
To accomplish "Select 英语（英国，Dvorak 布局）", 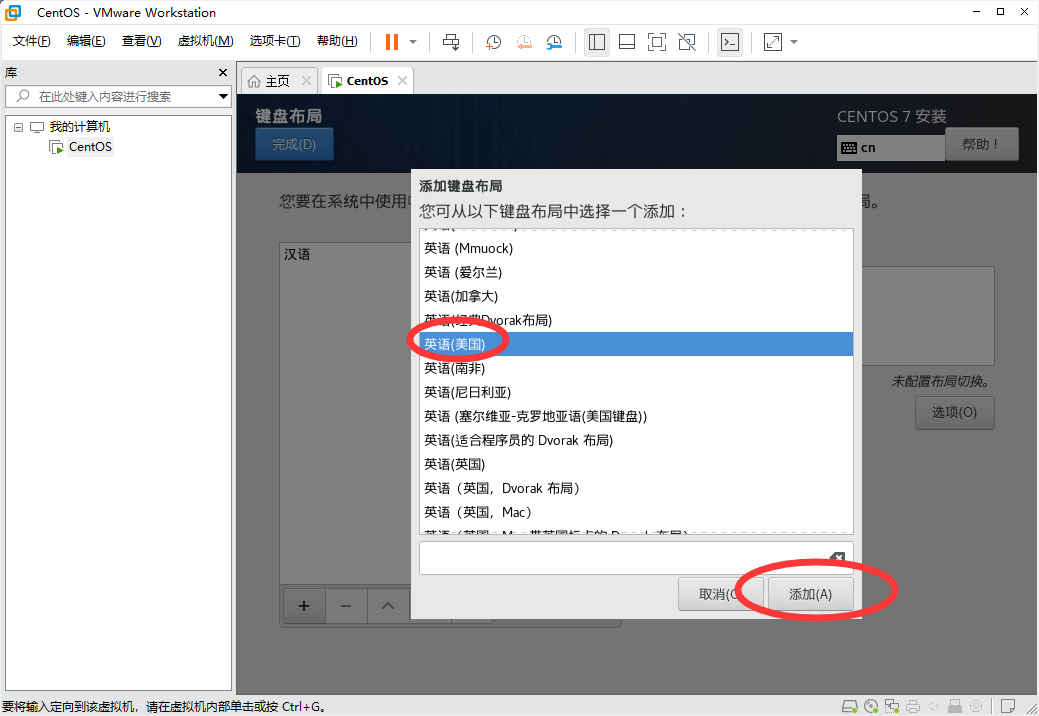I will click(x=636, y=488).
